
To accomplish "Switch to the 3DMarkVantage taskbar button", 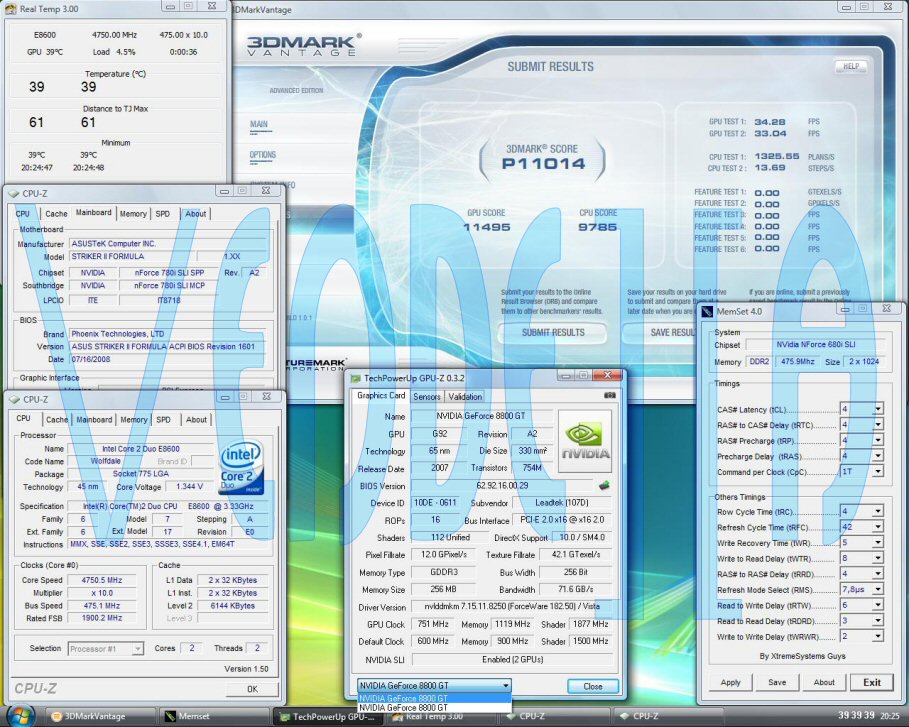I will click(x=101, y=717).
